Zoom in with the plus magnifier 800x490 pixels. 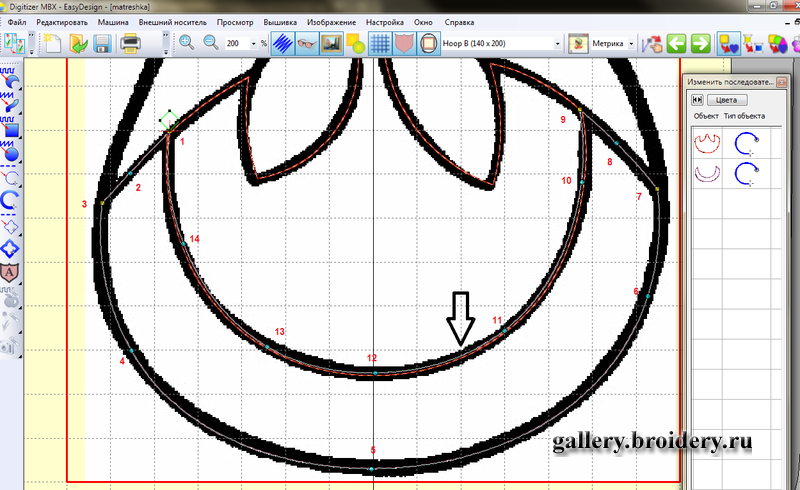[x=186, y=43]
